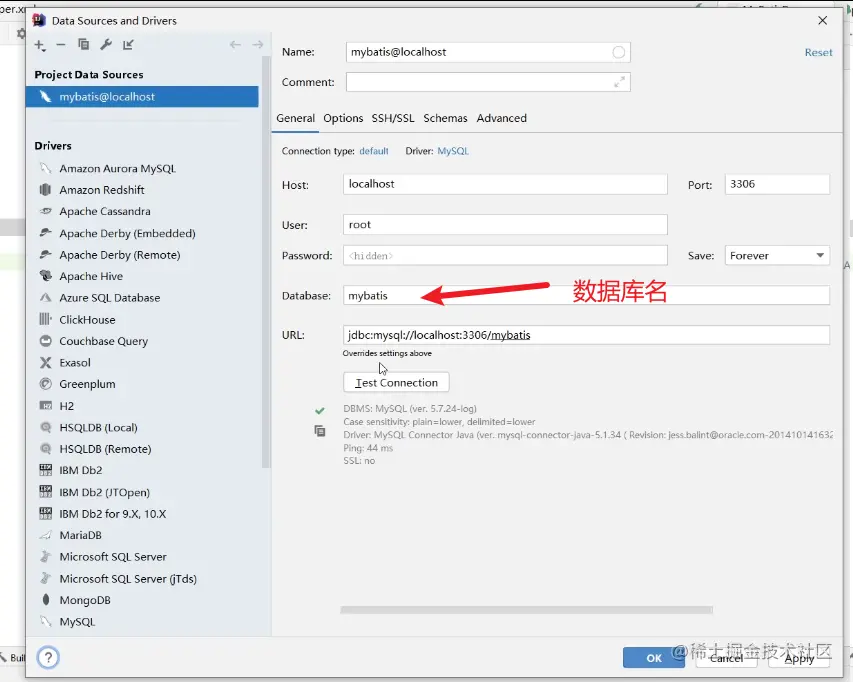
Task: Switch to the General tab
Action: coord(295,118)
